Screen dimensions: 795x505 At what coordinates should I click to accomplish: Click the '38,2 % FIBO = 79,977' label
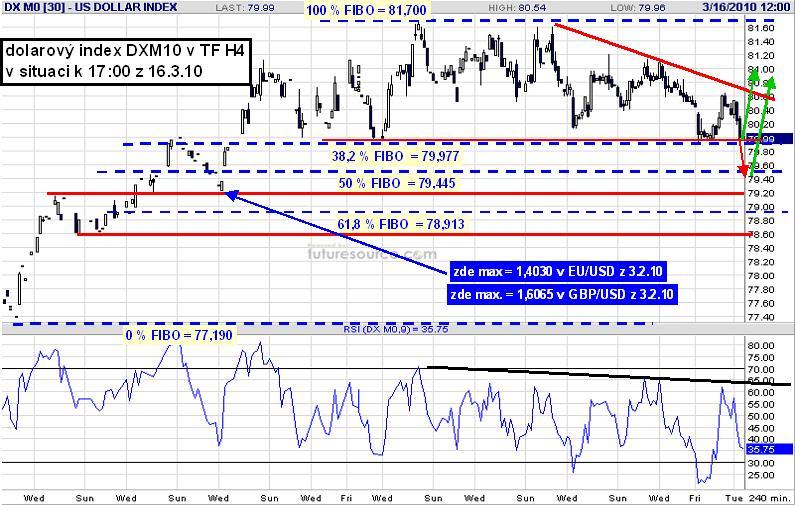coord(395,156)
